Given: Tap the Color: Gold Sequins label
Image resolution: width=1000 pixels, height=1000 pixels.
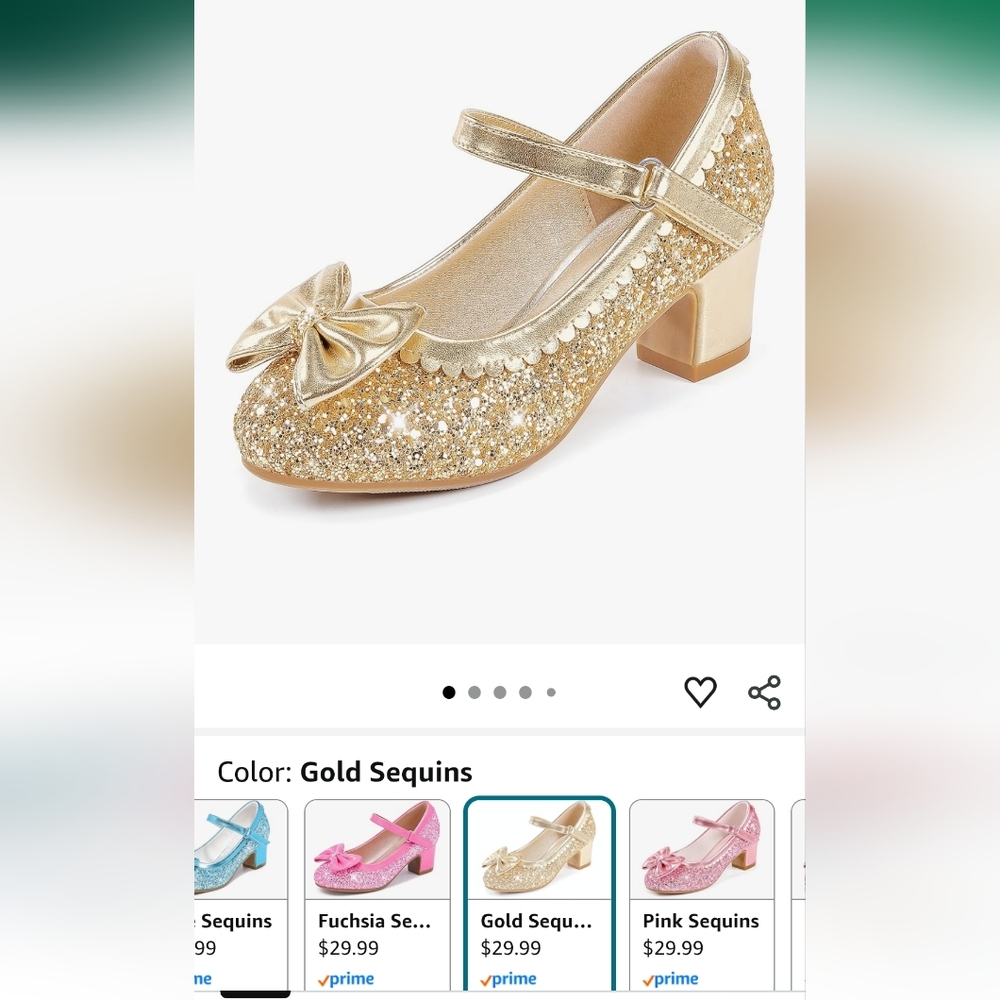Looking at the screenshot, I should pos(344,771).
